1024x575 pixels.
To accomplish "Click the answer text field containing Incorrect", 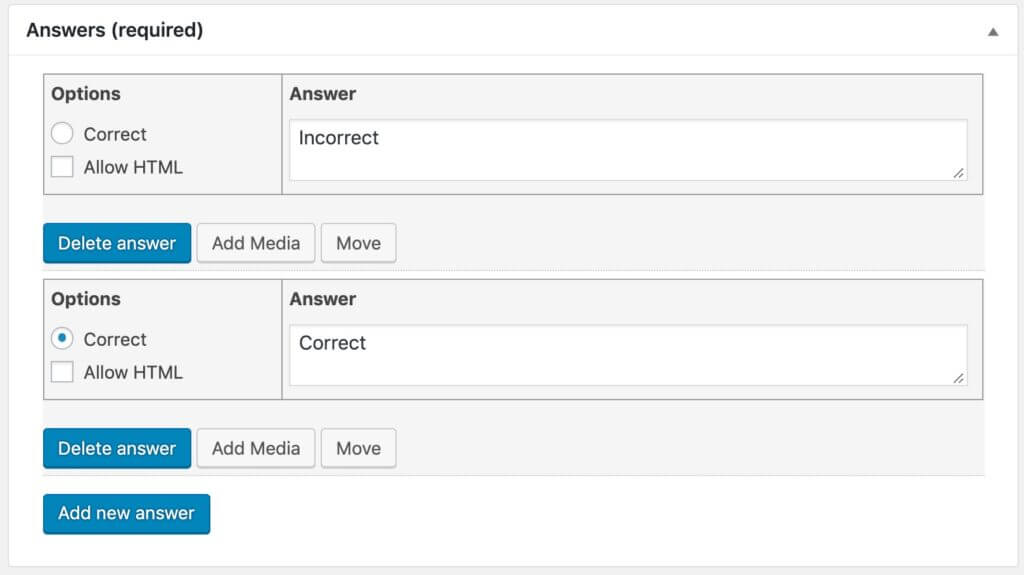I will coord(627,150).
